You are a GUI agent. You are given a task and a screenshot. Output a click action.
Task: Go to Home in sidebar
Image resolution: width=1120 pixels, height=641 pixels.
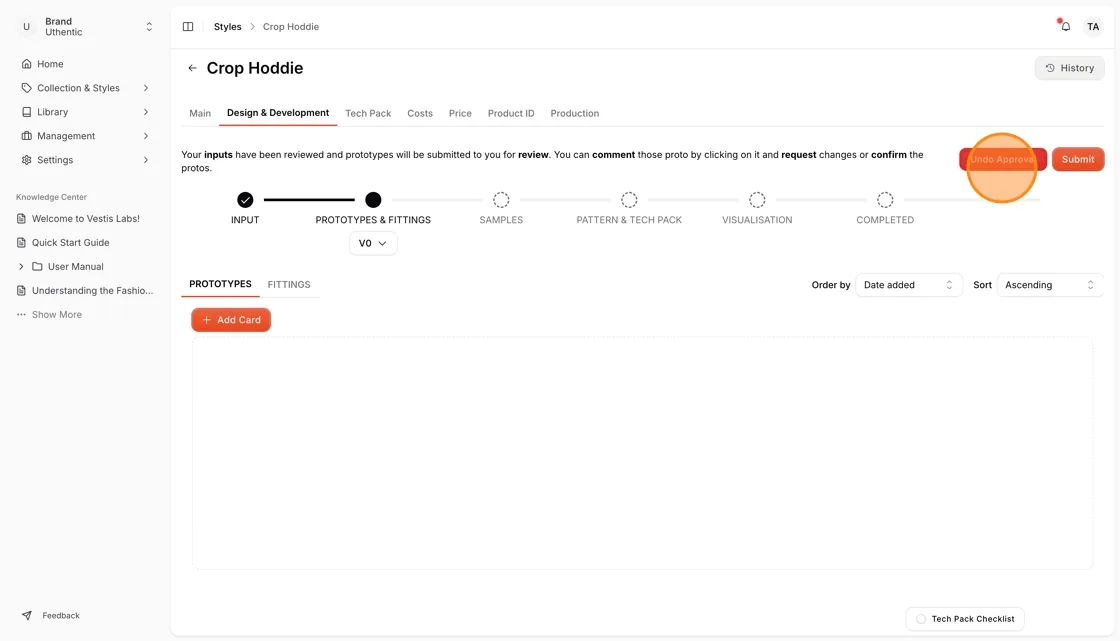tap(50, 64)
